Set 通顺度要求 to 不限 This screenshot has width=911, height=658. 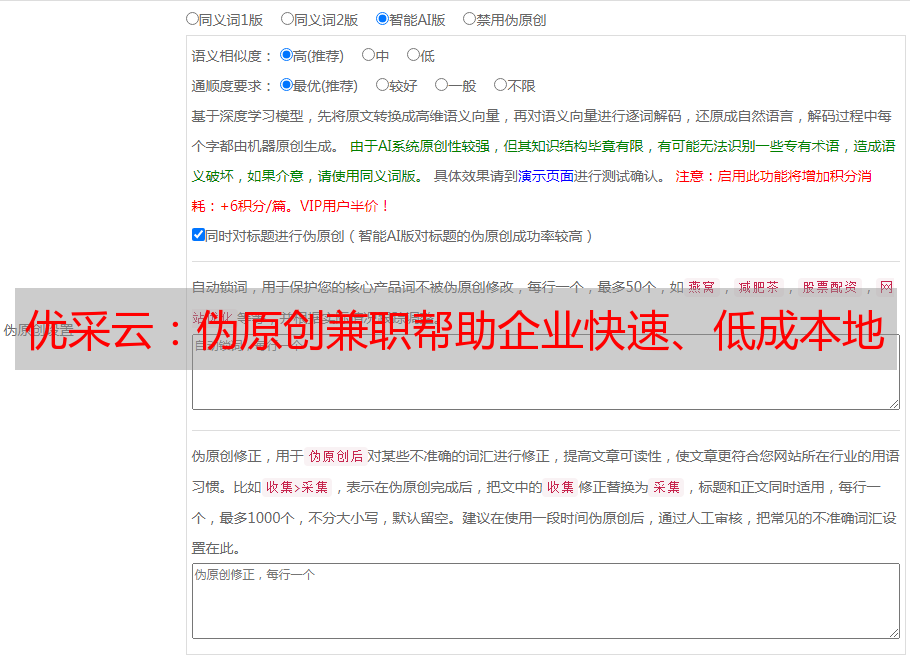point(500,85)
